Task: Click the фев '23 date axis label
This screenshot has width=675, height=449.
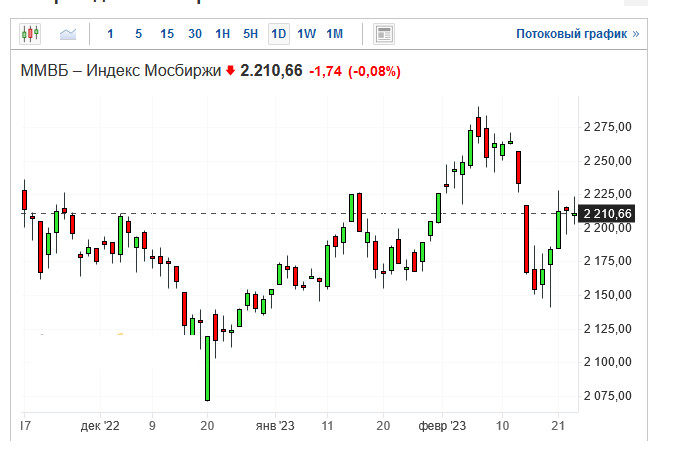Action: pos(443,425)
